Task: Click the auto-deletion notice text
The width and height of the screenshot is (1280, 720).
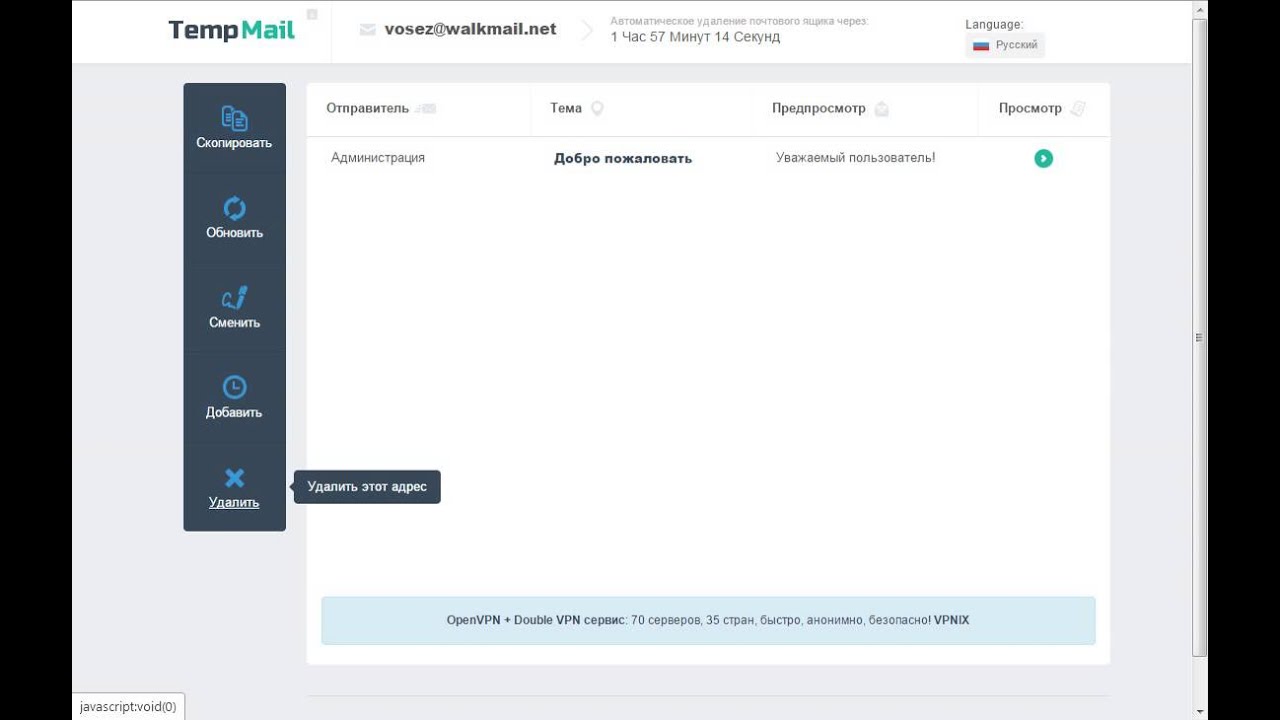Action: click(739, 20)
